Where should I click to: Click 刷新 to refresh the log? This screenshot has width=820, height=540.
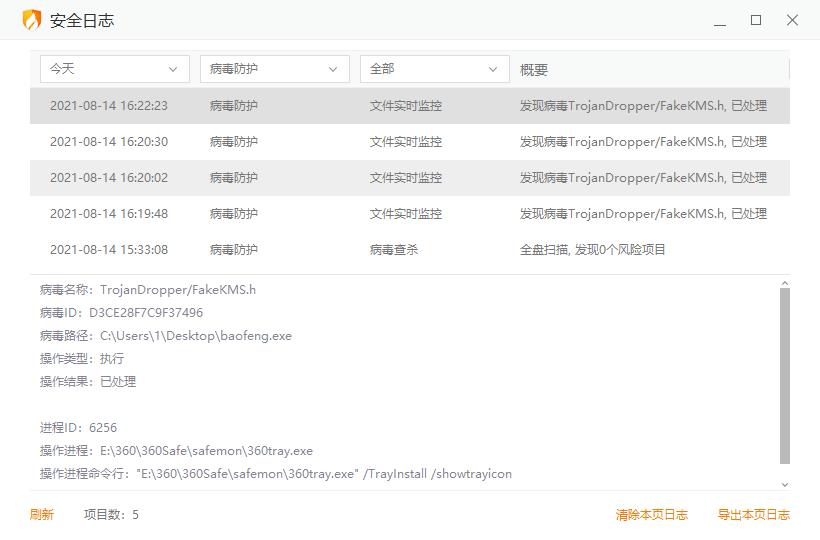click(x=42, y=515)
